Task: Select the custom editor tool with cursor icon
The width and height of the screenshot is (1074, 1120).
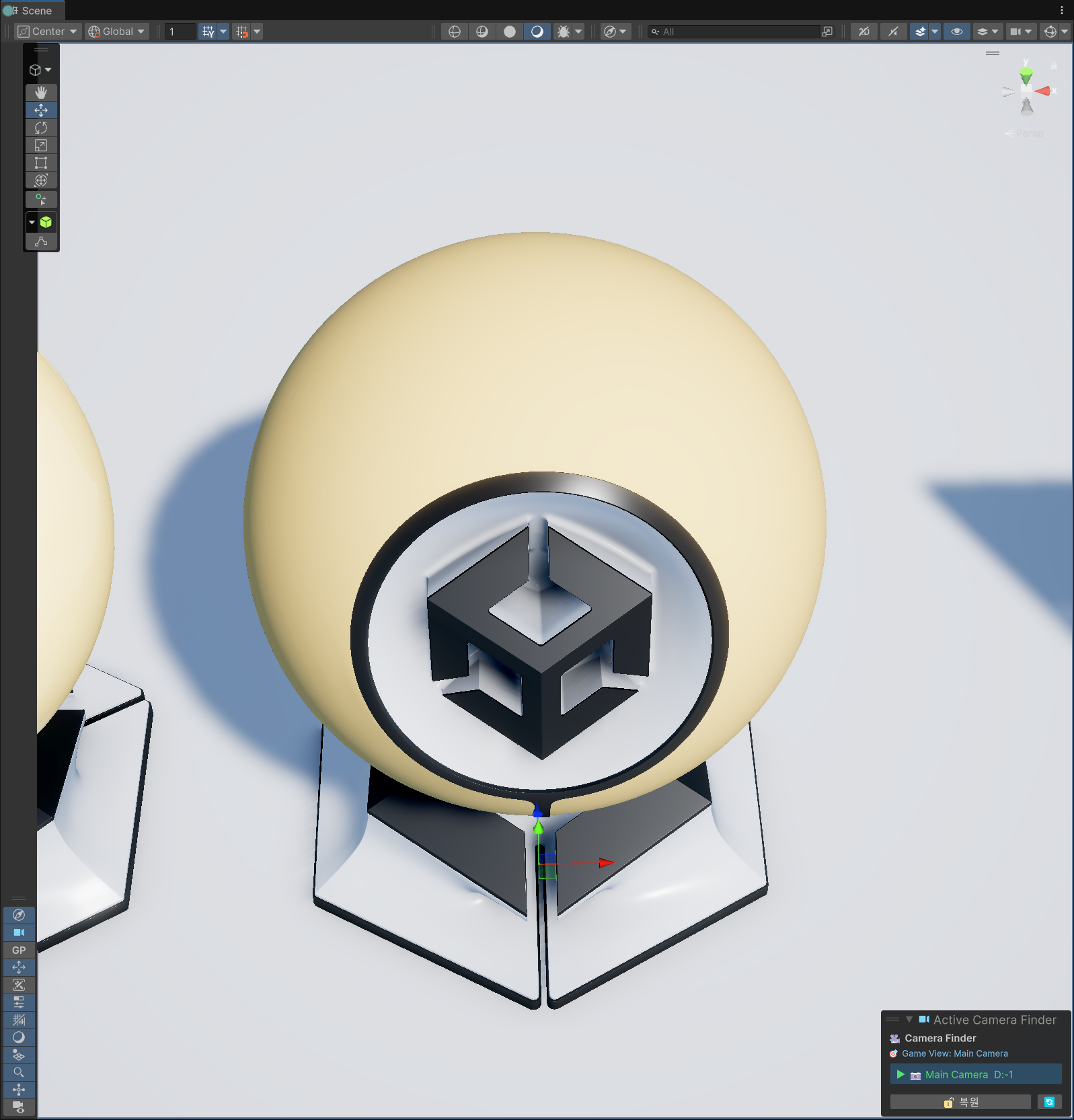Action: click(x=41, y=199)
